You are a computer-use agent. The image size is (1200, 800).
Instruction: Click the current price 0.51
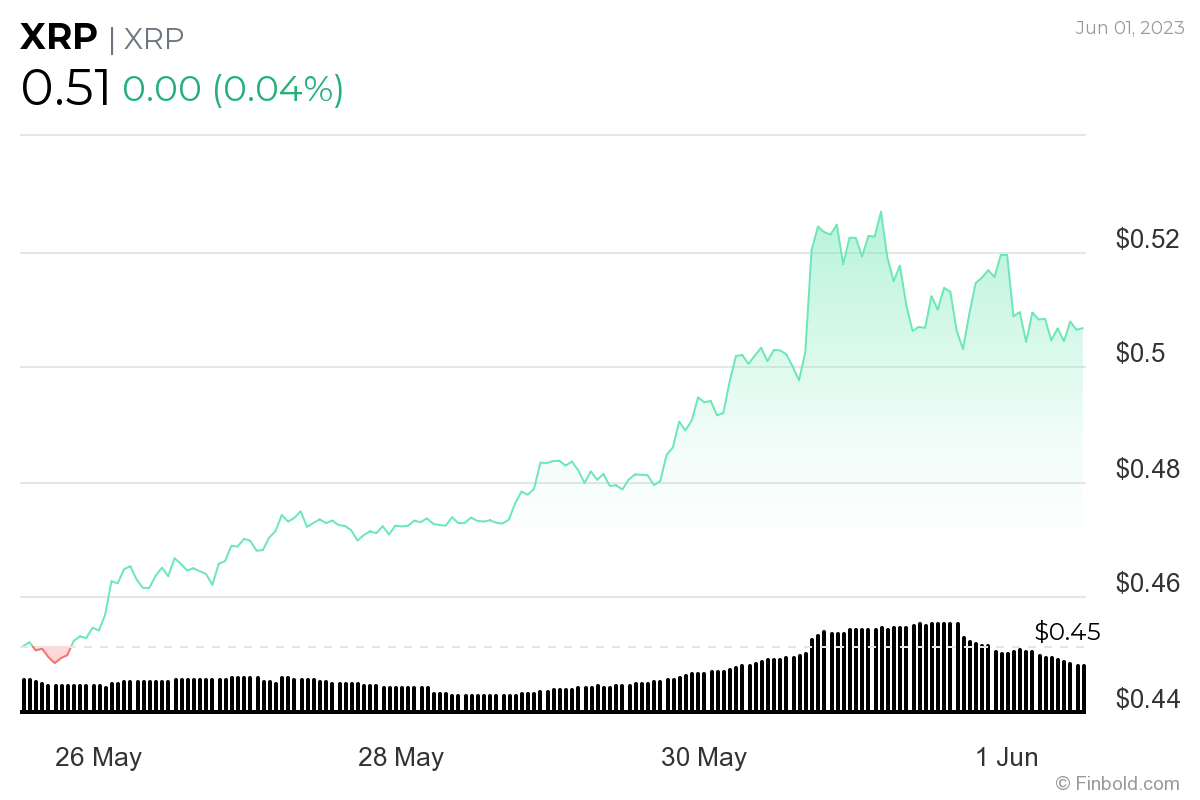click(65, 89)
